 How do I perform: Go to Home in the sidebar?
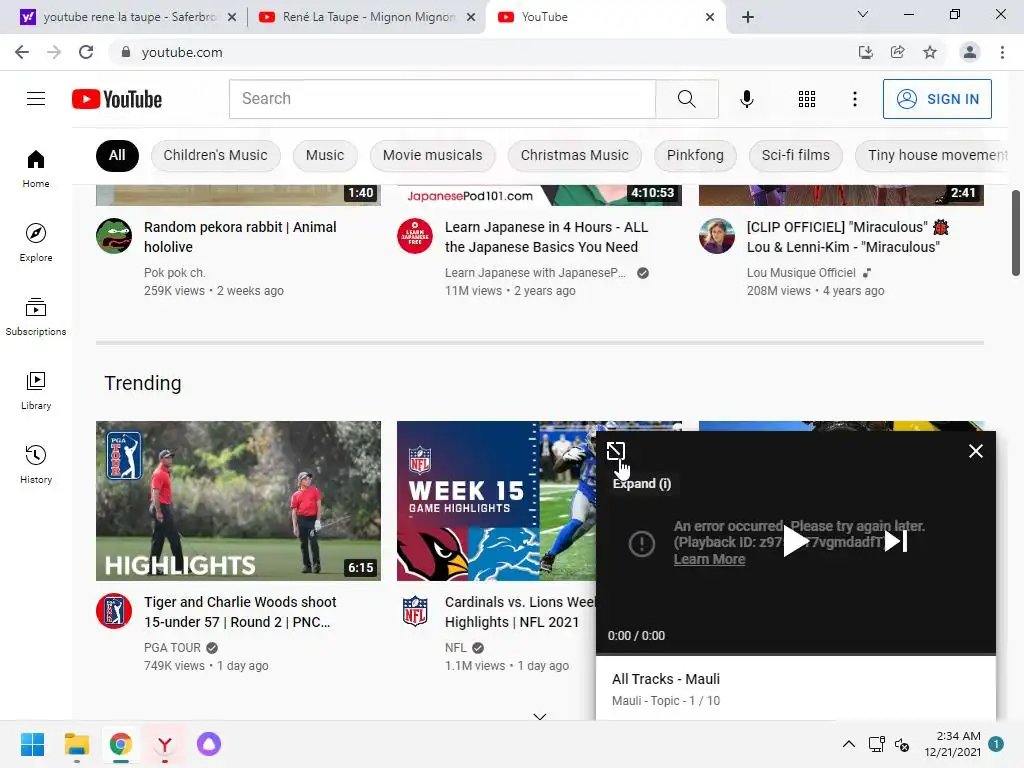point(36,168)
